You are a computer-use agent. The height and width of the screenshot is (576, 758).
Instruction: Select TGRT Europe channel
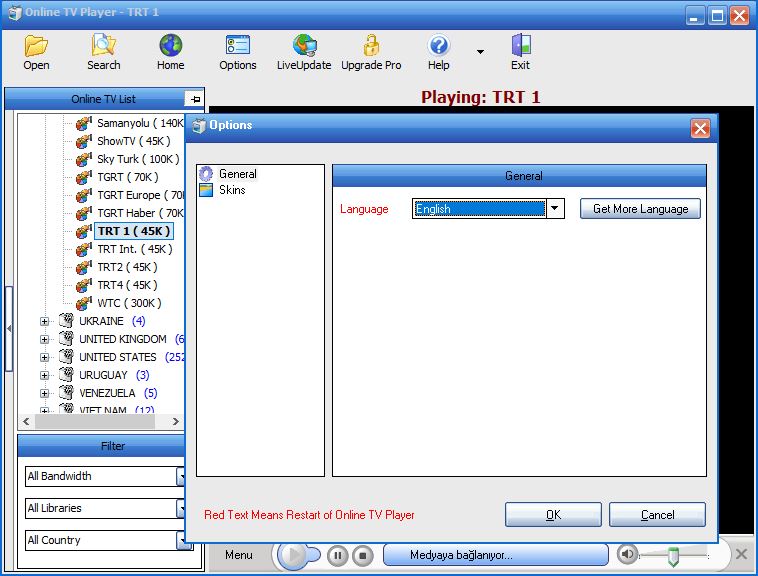coord(140,195)
